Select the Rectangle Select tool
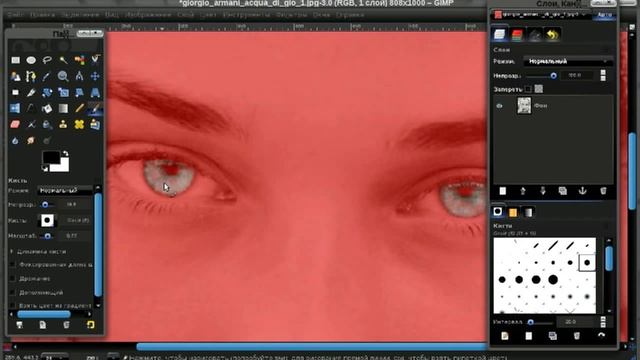The width and height of the screenshot is (640, 360). tap(16, 60)
